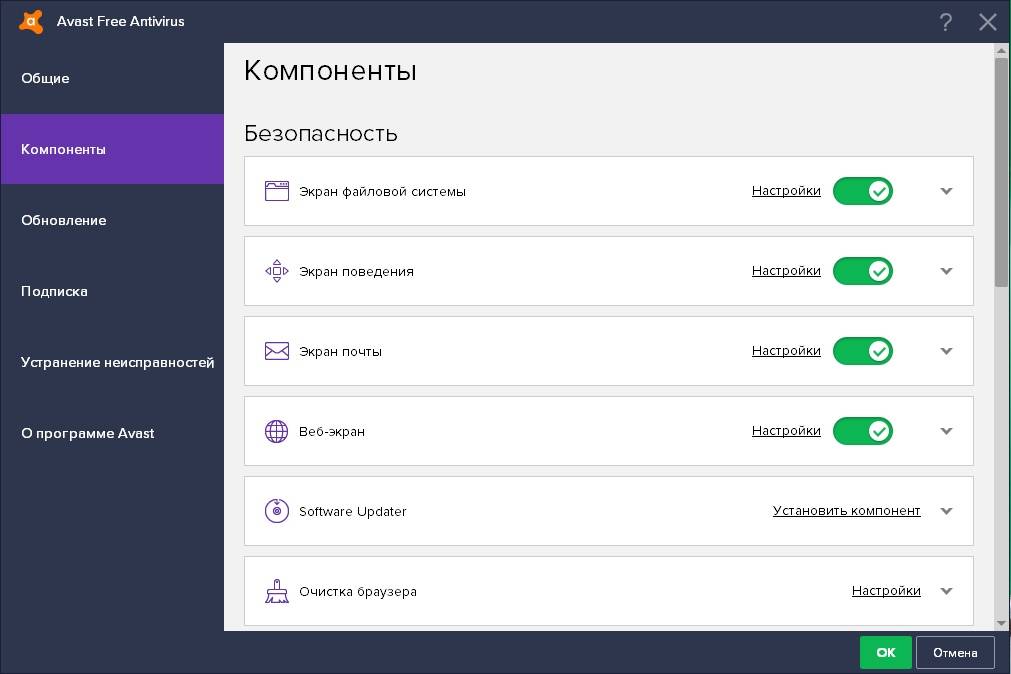Open help with the question mark icon
The height and width of the screenshot is (674, 1011).
945,22
